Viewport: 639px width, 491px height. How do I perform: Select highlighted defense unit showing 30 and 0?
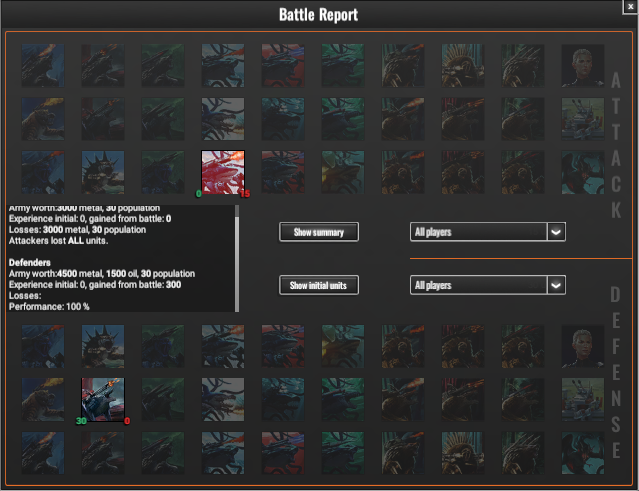pyautogui.click(x=103, y=399)
